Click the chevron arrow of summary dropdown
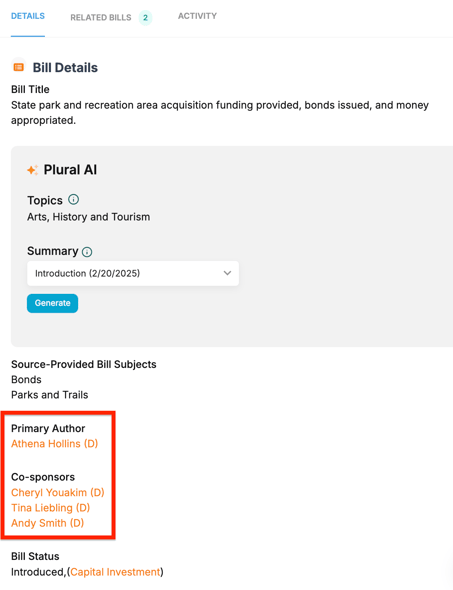453x590 pixels. [227, 273]
